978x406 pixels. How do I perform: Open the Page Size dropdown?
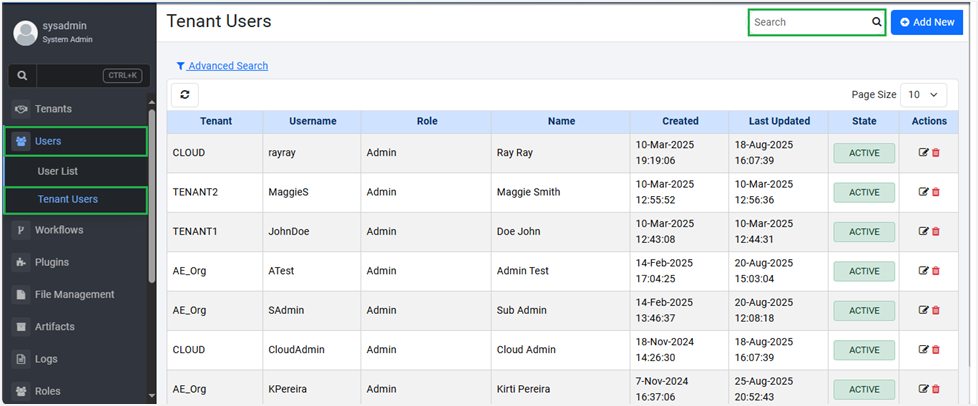click(923, 95)
